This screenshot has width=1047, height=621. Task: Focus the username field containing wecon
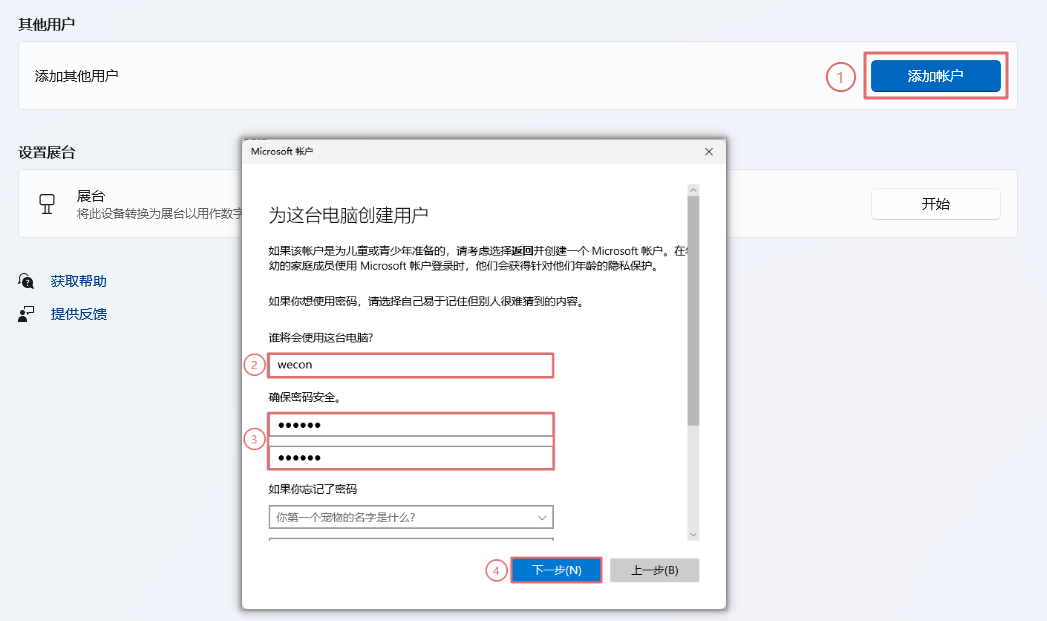410,365
